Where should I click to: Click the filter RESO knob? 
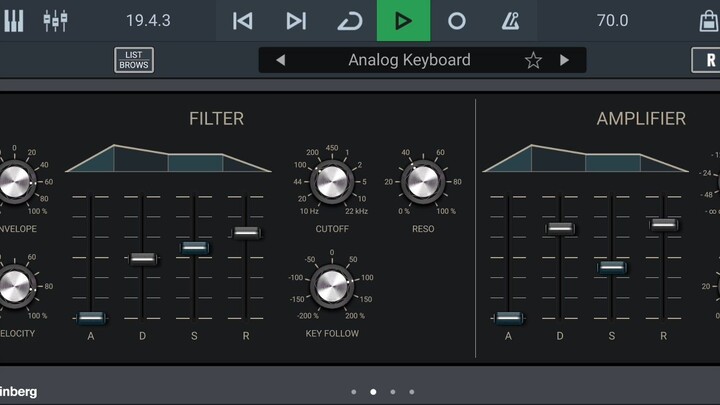click(x=423, y=182)
